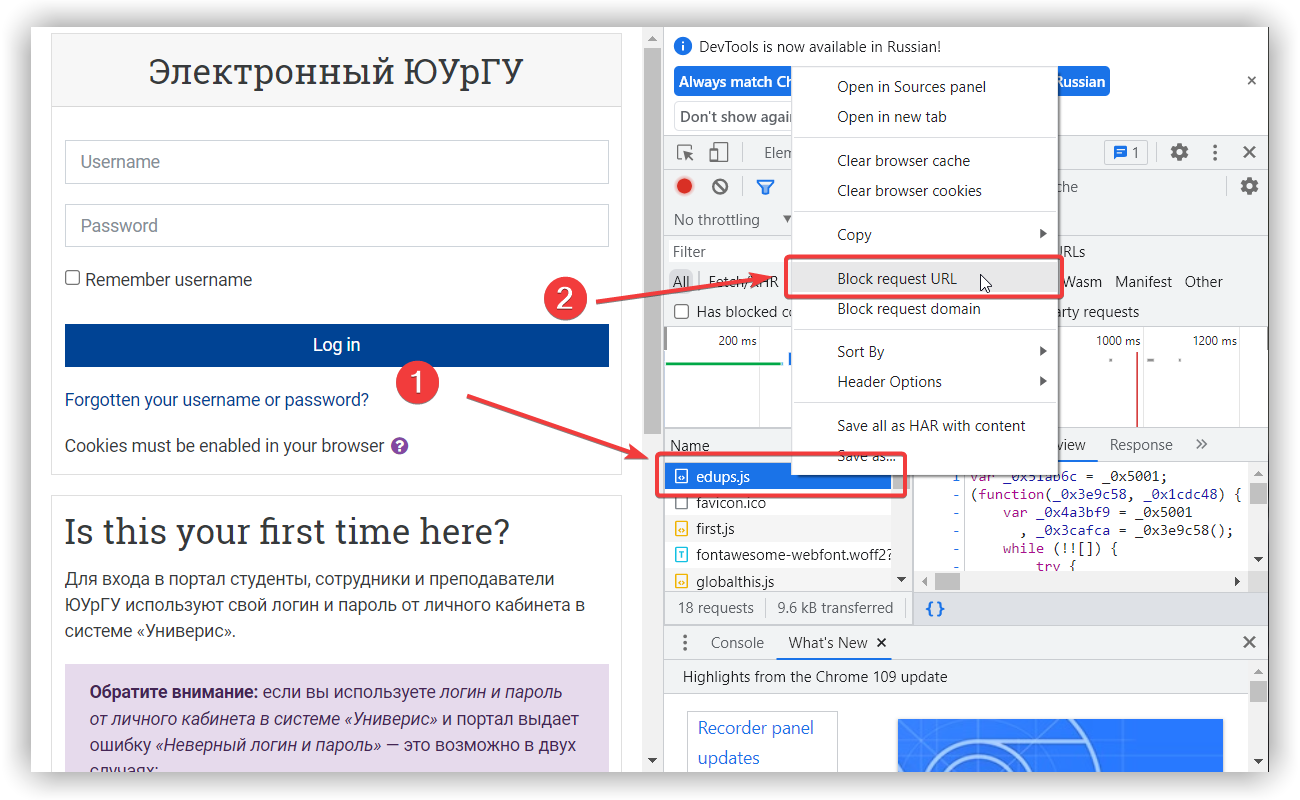This screenshot has height=800, width=1300.
Task: Show more request detail tabs chevron
Action: (x=1201, y=444)
